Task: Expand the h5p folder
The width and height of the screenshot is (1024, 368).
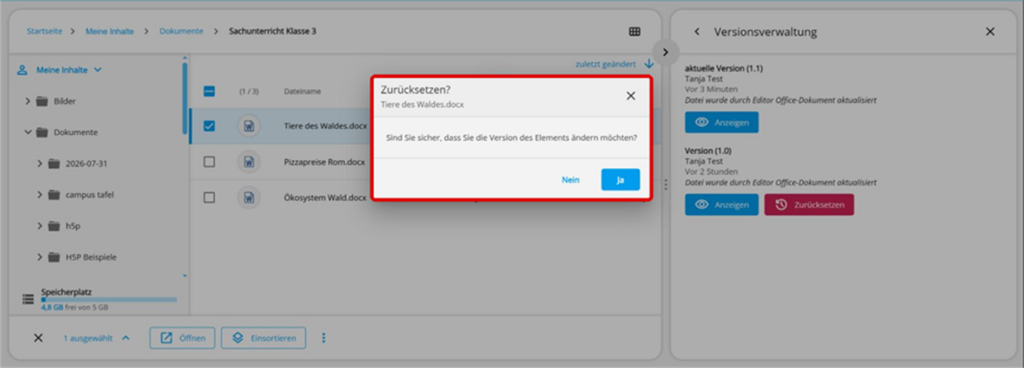Action: click(x=40, y=226)
